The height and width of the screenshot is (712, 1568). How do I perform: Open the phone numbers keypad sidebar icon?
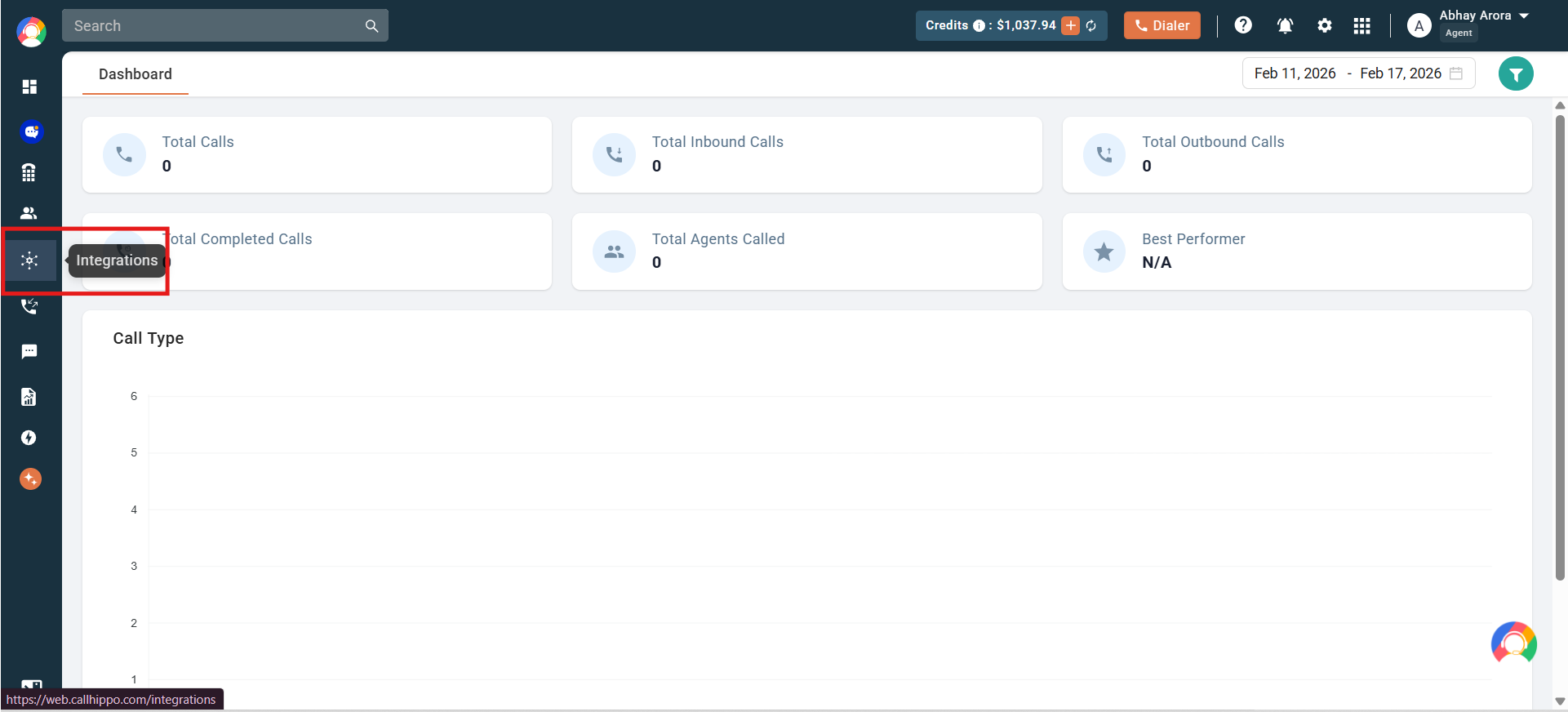29,172
